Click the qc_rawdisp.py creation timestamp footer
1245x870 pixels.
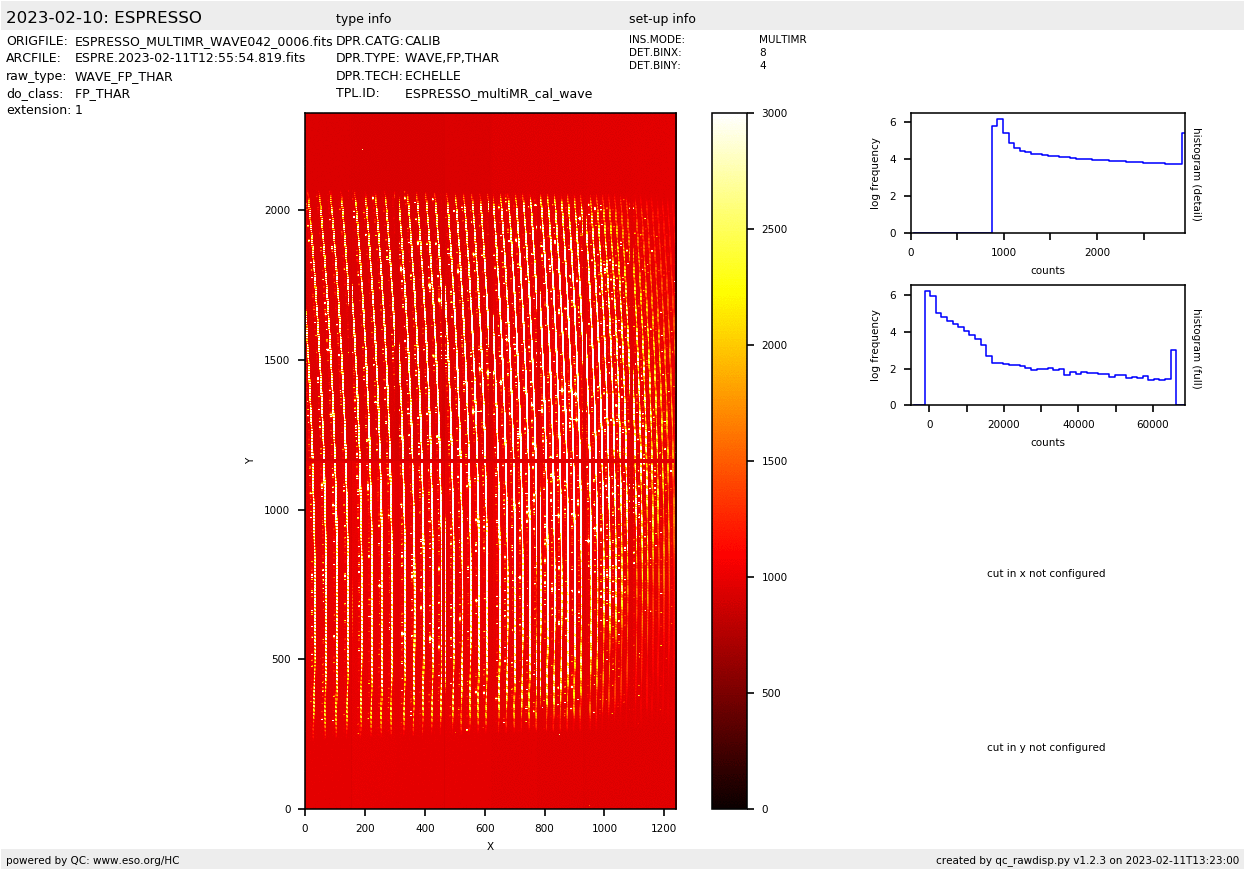tap(1087, 860)
